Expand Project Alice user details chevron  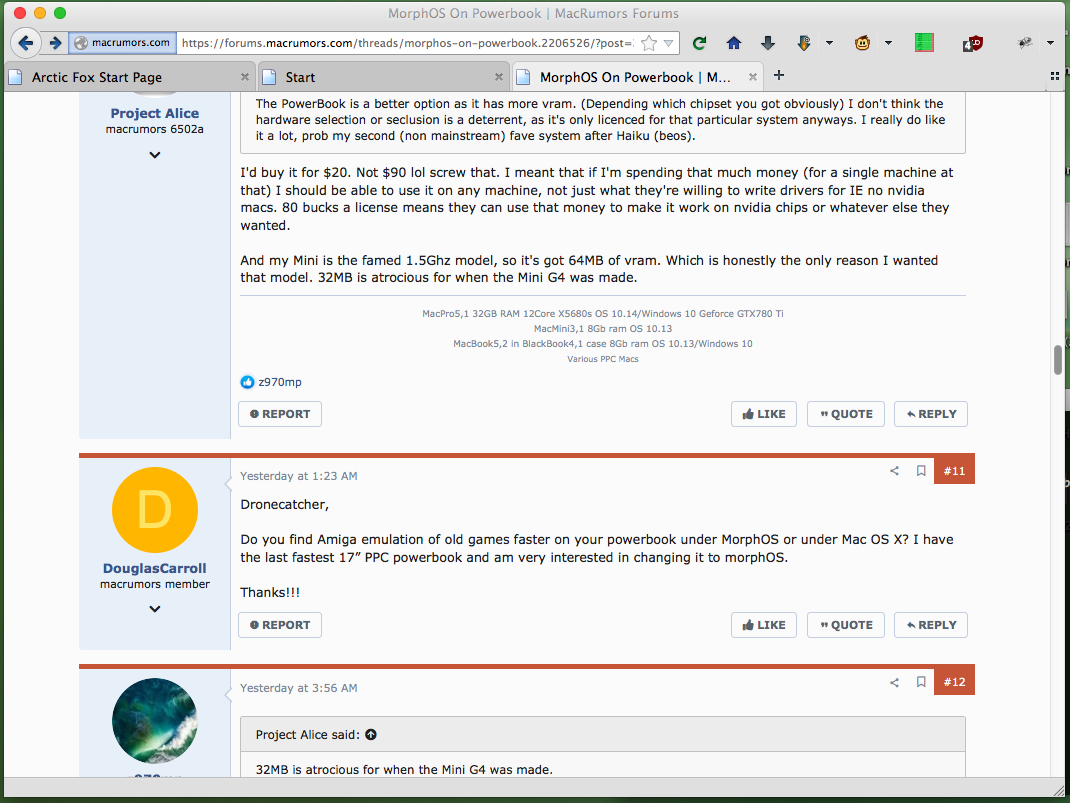coord(155,155)
